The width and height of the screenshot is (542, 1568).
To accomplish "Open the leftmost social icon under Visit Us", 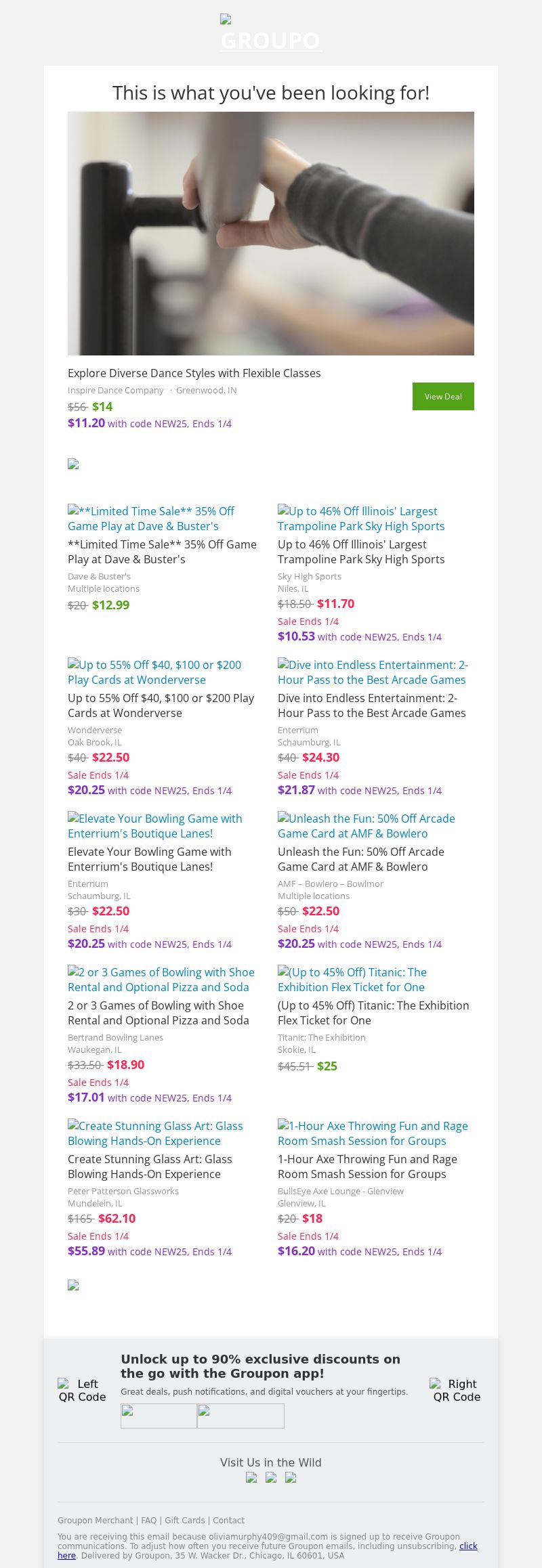I will click(251, 1477).
